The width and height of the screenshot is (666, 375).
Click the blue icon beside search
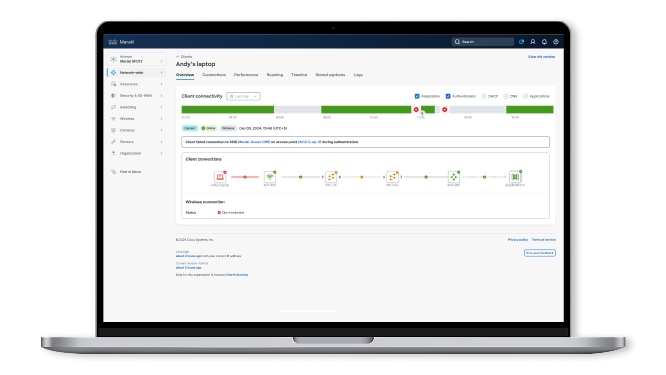point(521,42)
